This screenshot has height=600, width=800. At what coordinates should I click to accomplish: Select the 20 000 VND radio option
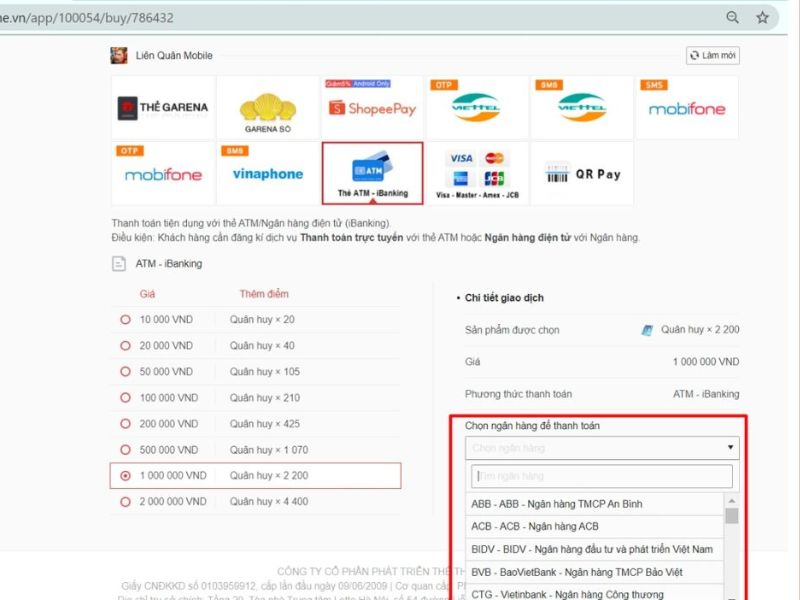coord(125,345)
